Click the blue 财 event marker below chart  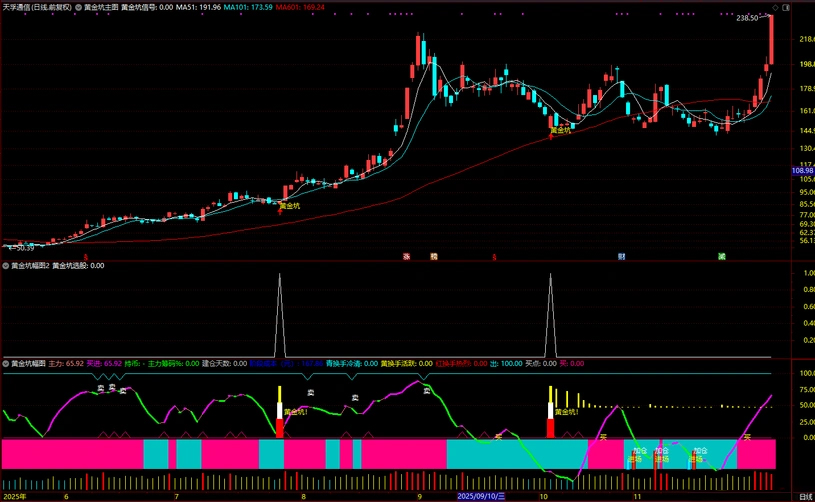pos(621,256)
